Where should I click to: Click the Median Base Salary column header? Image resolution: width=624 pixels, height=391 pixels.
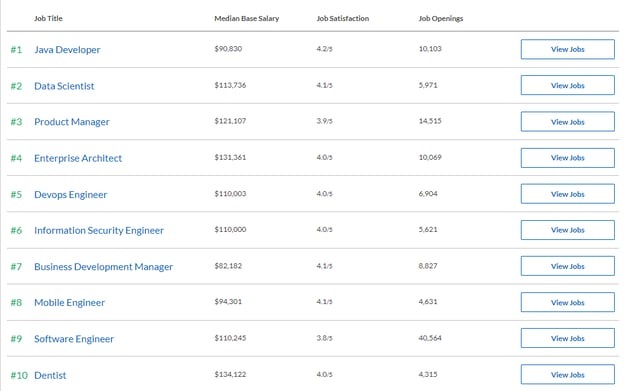click(247, 18)
